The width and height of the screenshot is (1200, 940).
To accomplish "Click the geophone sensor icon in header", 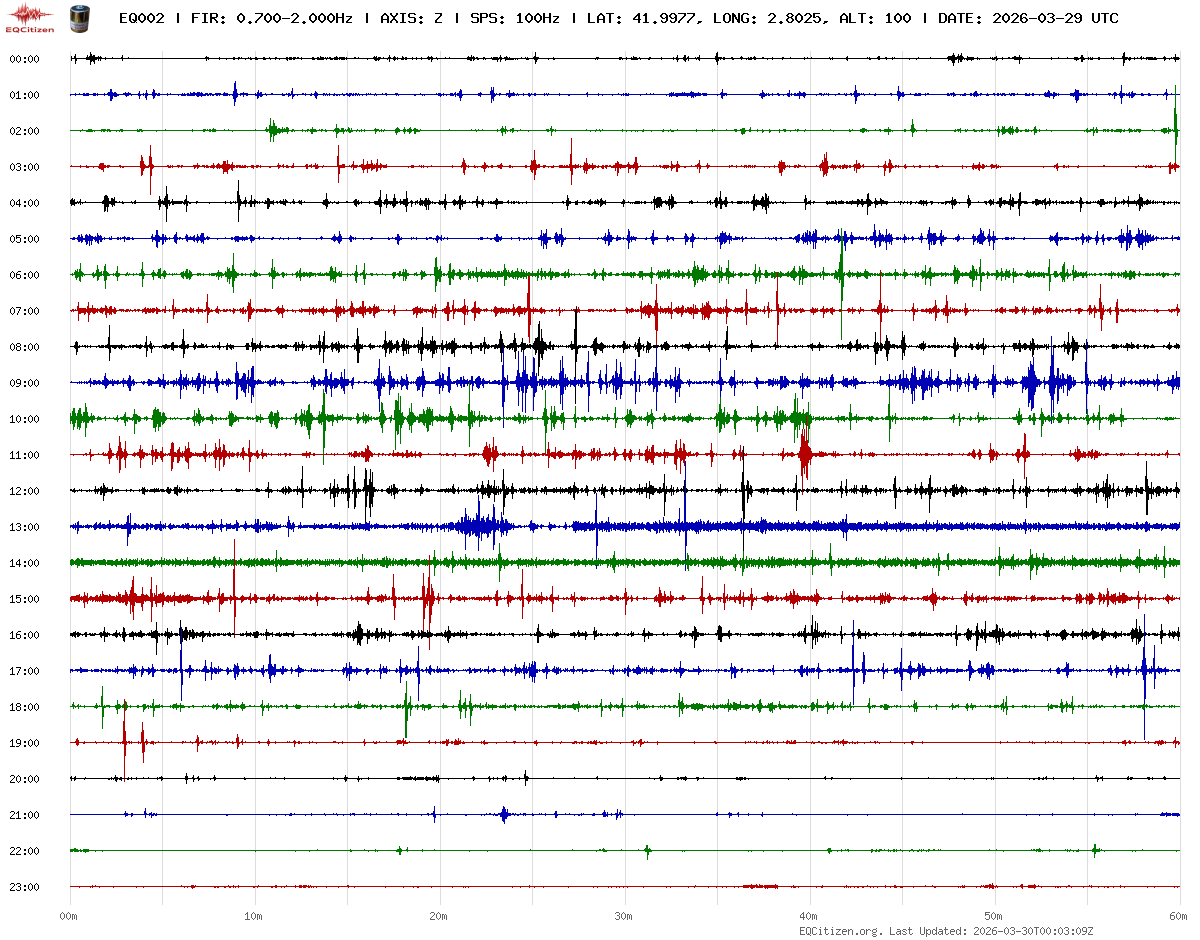I will click(x=77, y=17).
